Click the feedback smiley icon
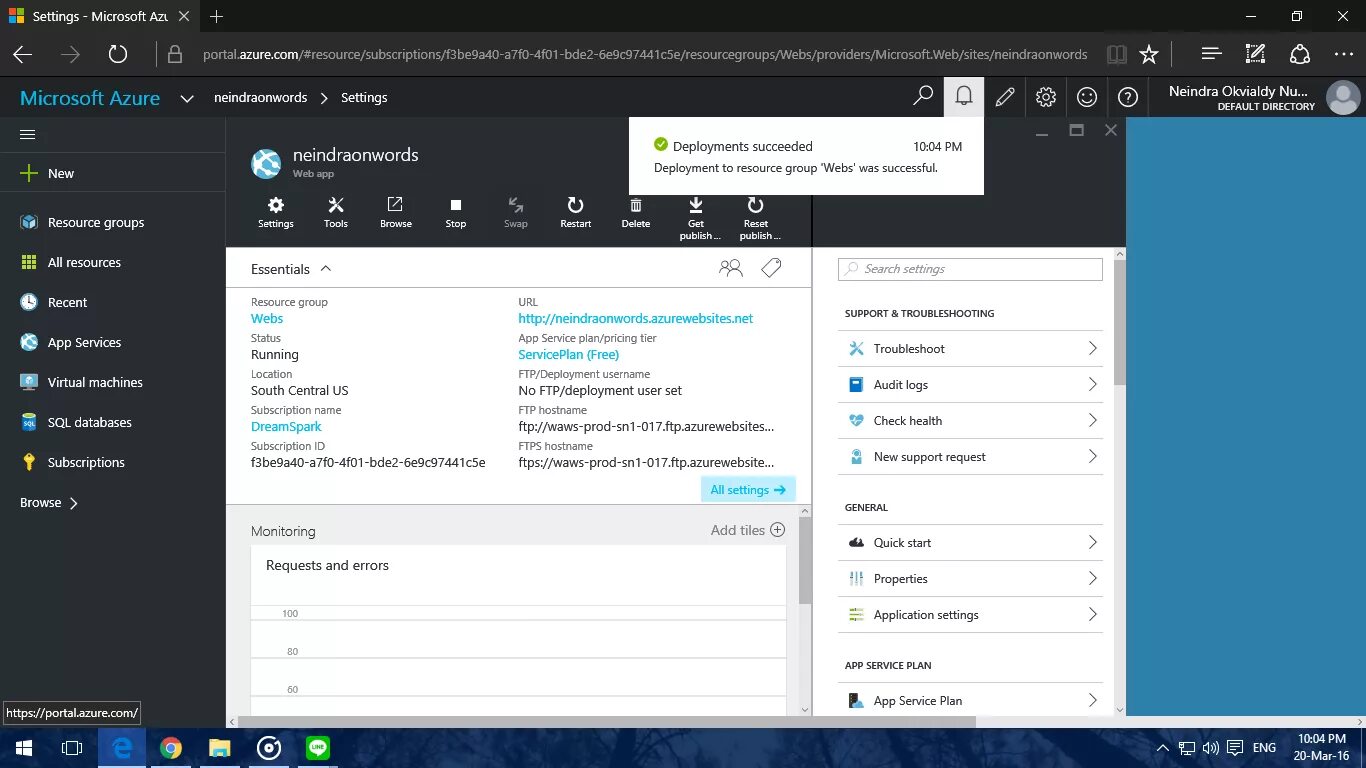 (x=1087, y=97)
